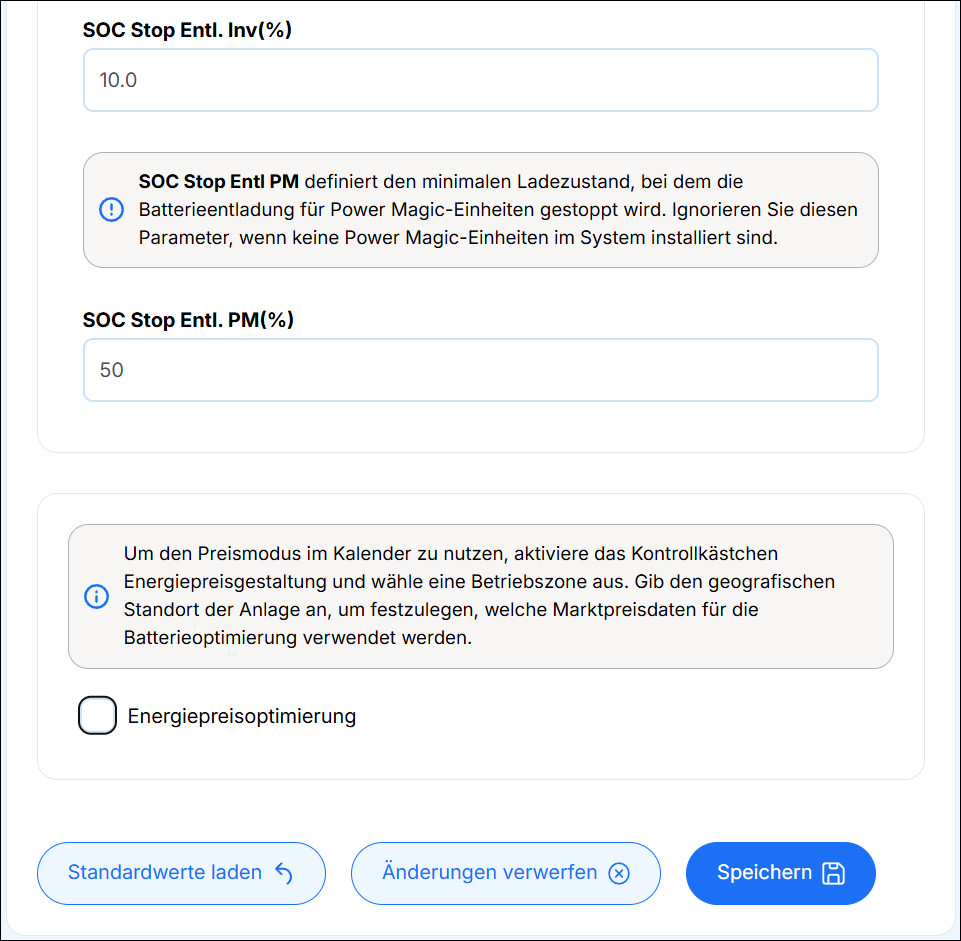
Task: Click the info icon beside the Preismodus note
Action: [x=96, y=596]
